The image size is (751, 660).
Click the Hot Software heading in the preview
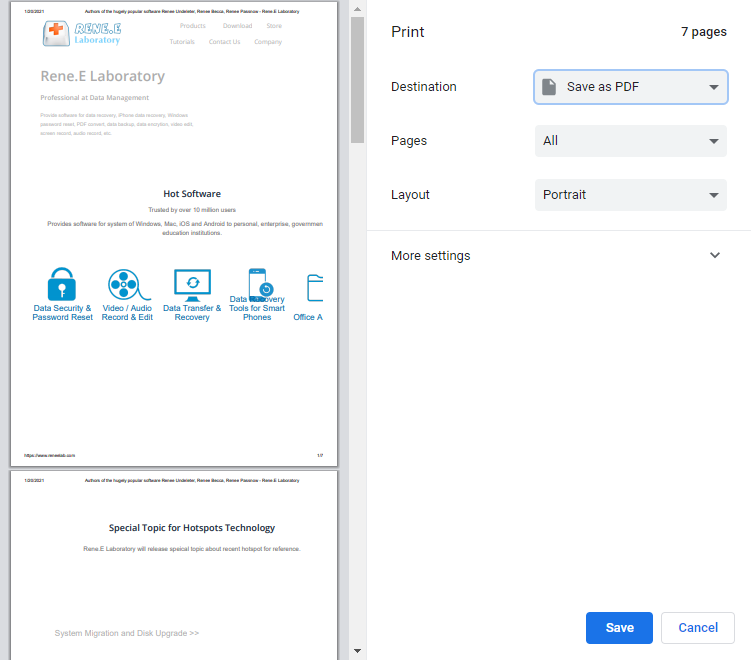pos(192,193)
